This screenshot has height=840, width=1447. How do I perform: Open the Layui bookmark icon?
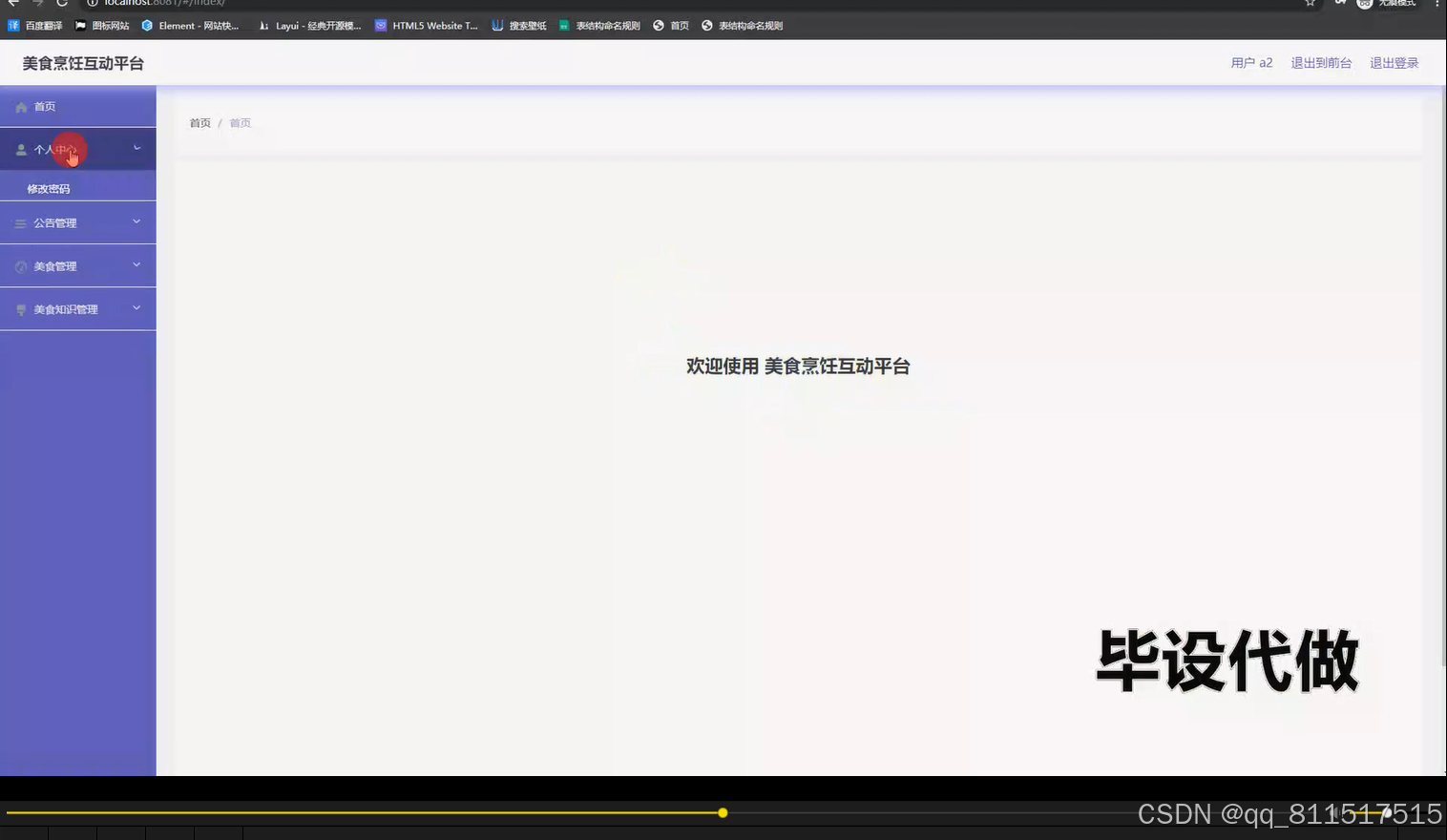(x=263, y=25)
